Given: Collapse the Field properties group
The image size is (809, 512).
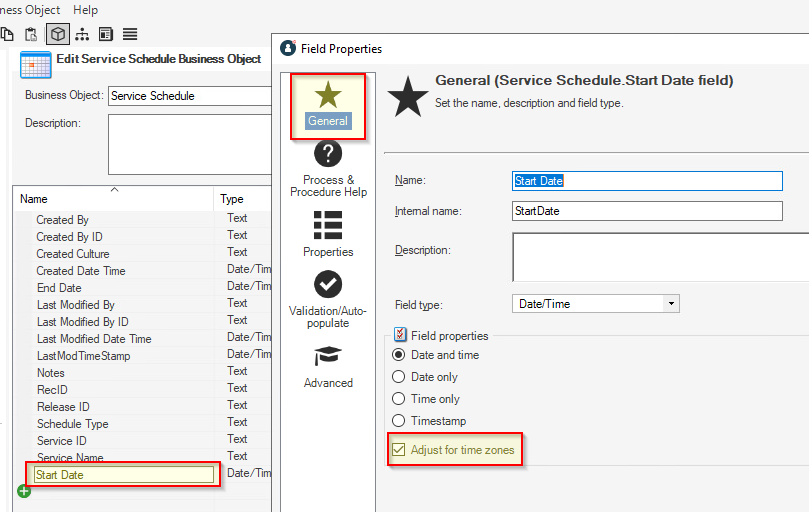Looking at the screenshot, I should 401,335.
